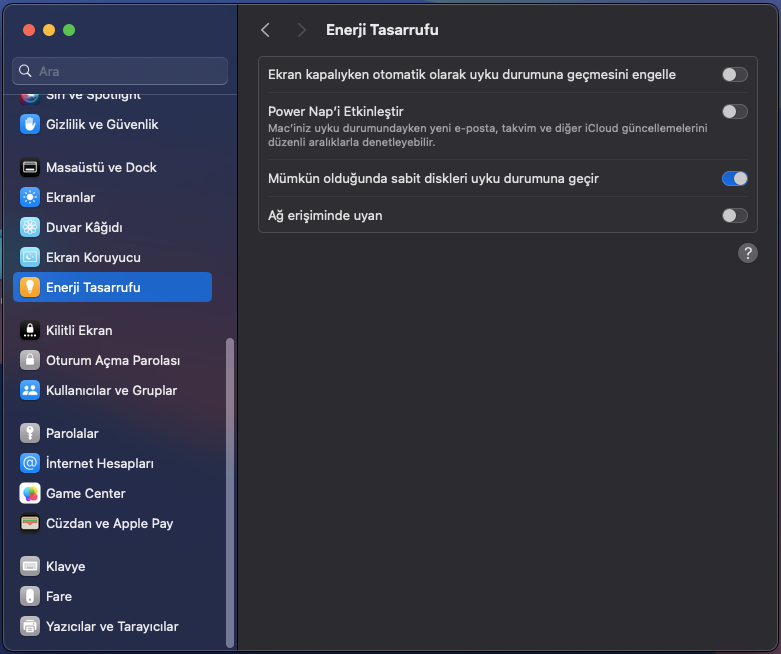Click the Cüzdan ve Apple Pay icon

[x=30, y=524]
